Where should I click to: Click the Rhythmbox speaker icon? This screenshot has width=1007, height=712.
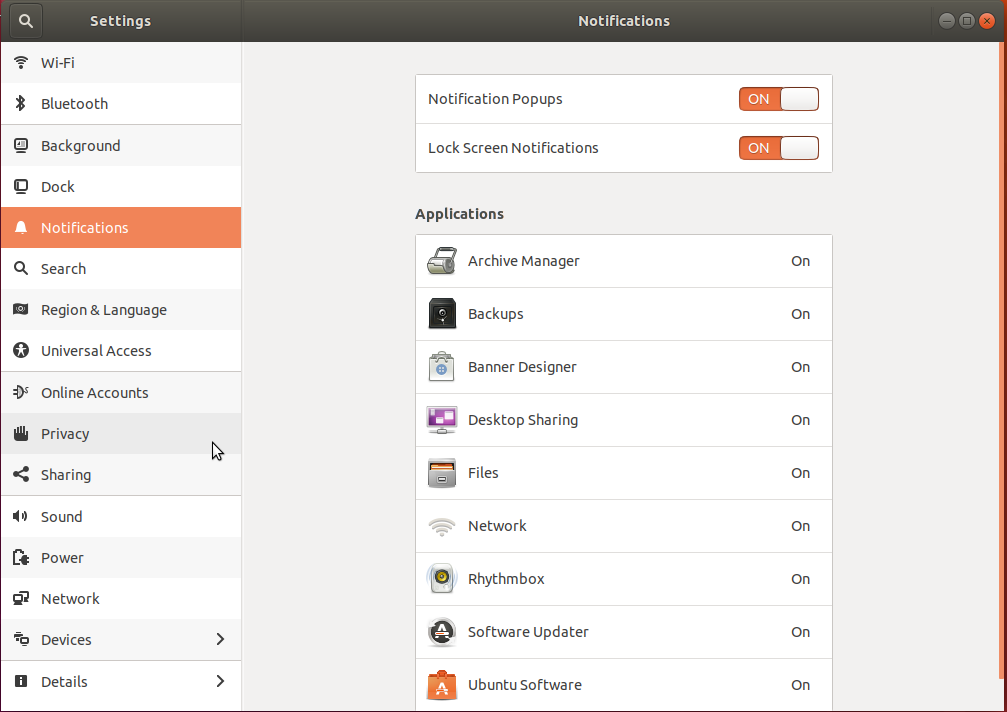(x=442, y=578)
